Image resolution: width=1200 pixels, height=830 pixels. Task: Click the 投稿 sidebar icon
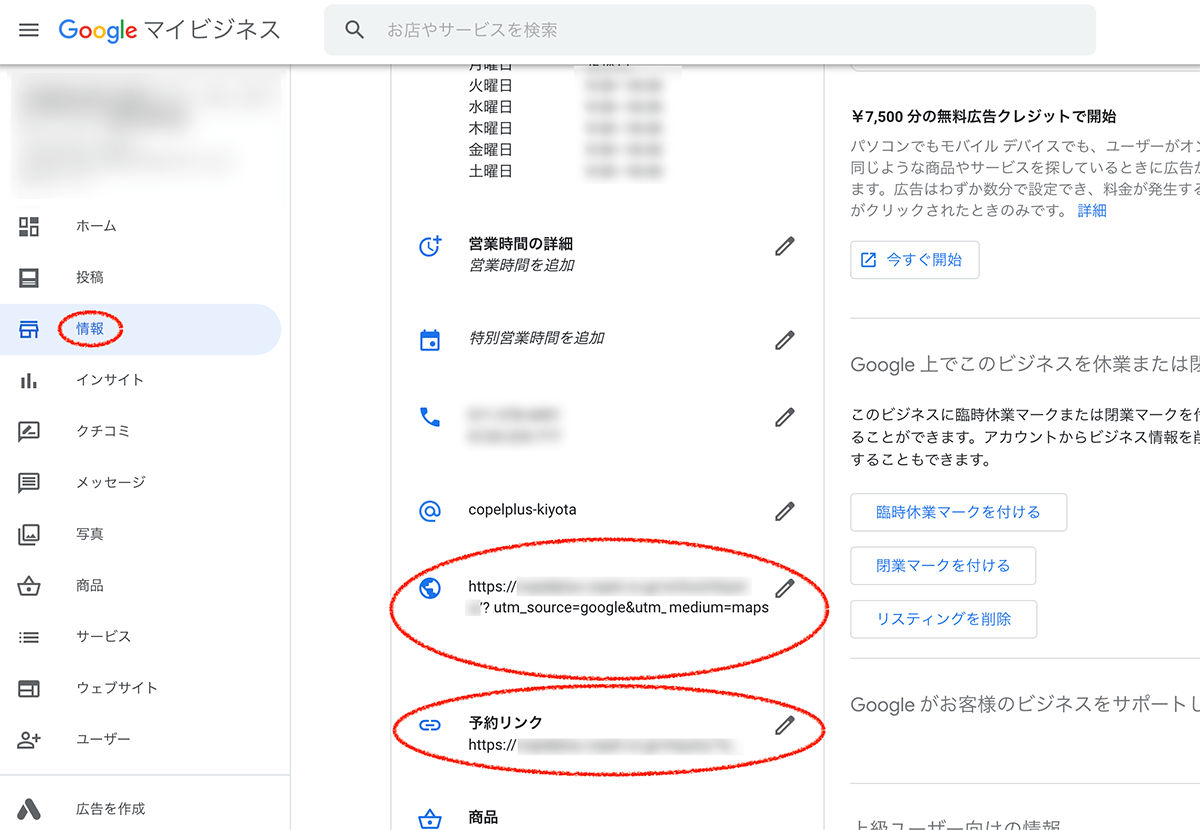(29, 278)
